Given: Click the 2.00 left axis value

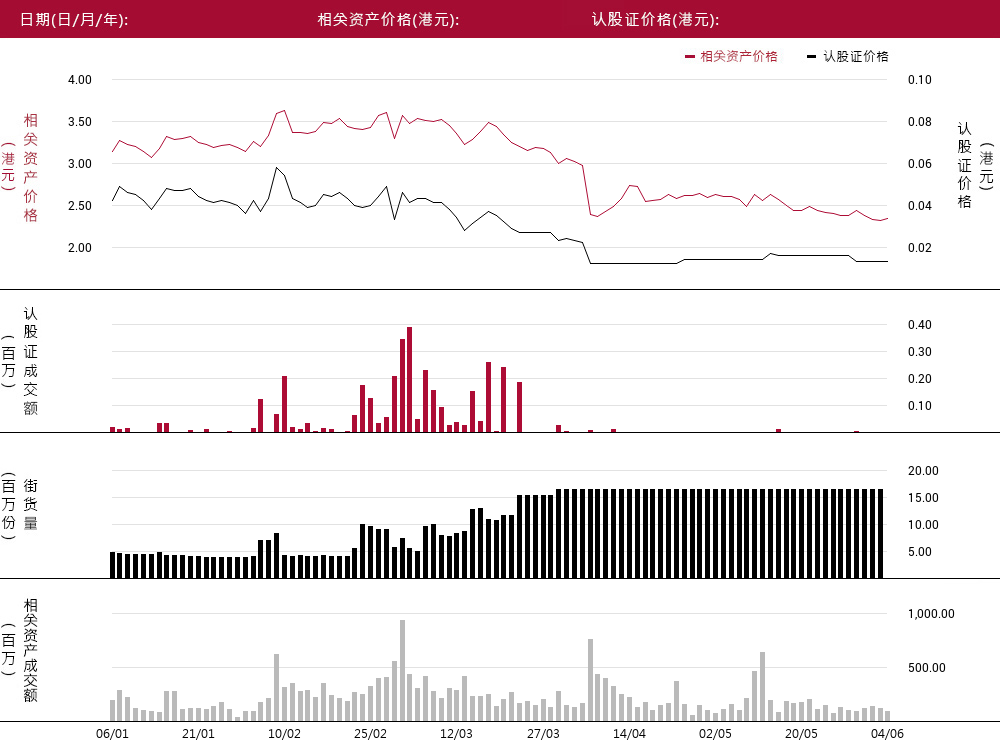Looking at the screenshot, I should coord(80,248).
